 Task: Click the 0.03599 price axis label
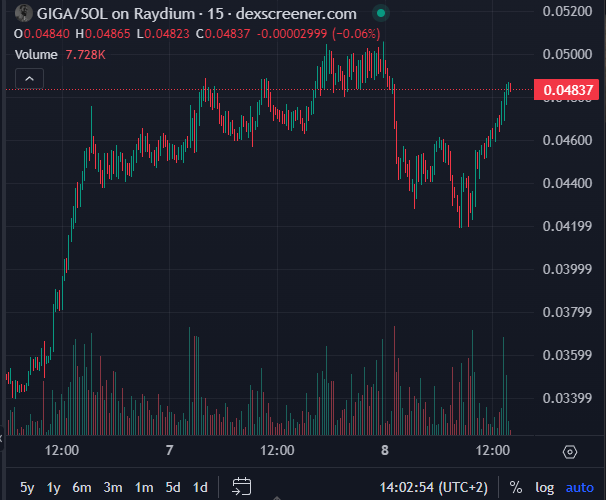[567, 355]
